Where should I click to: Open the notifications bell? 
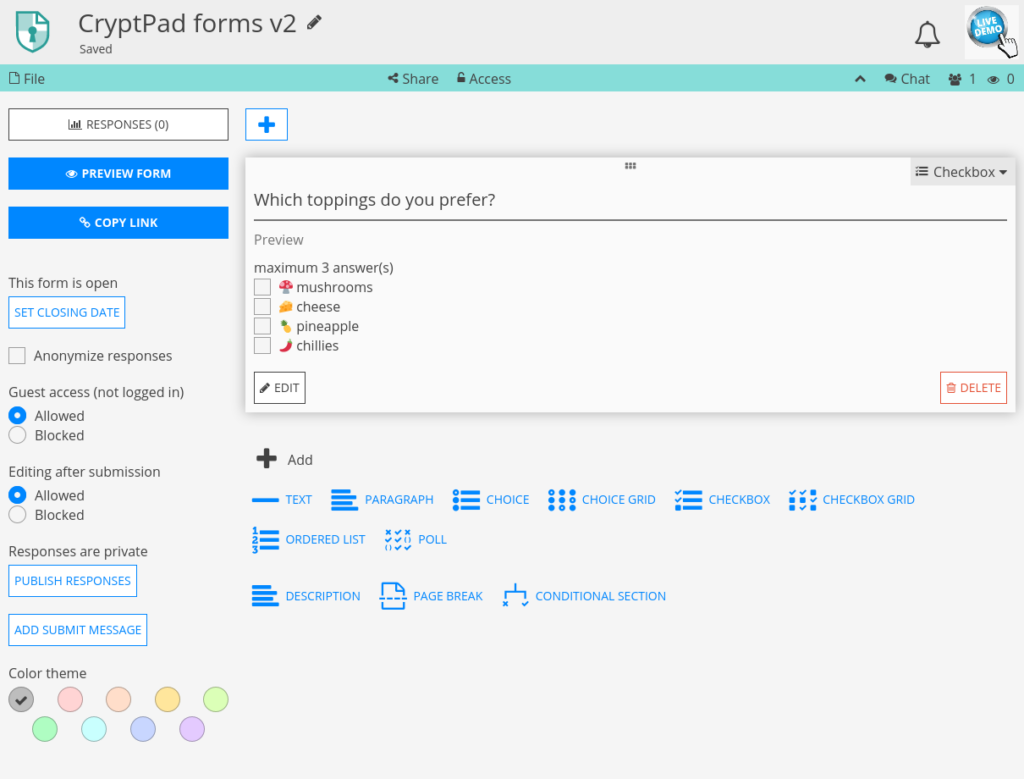(x=927, y=34)
